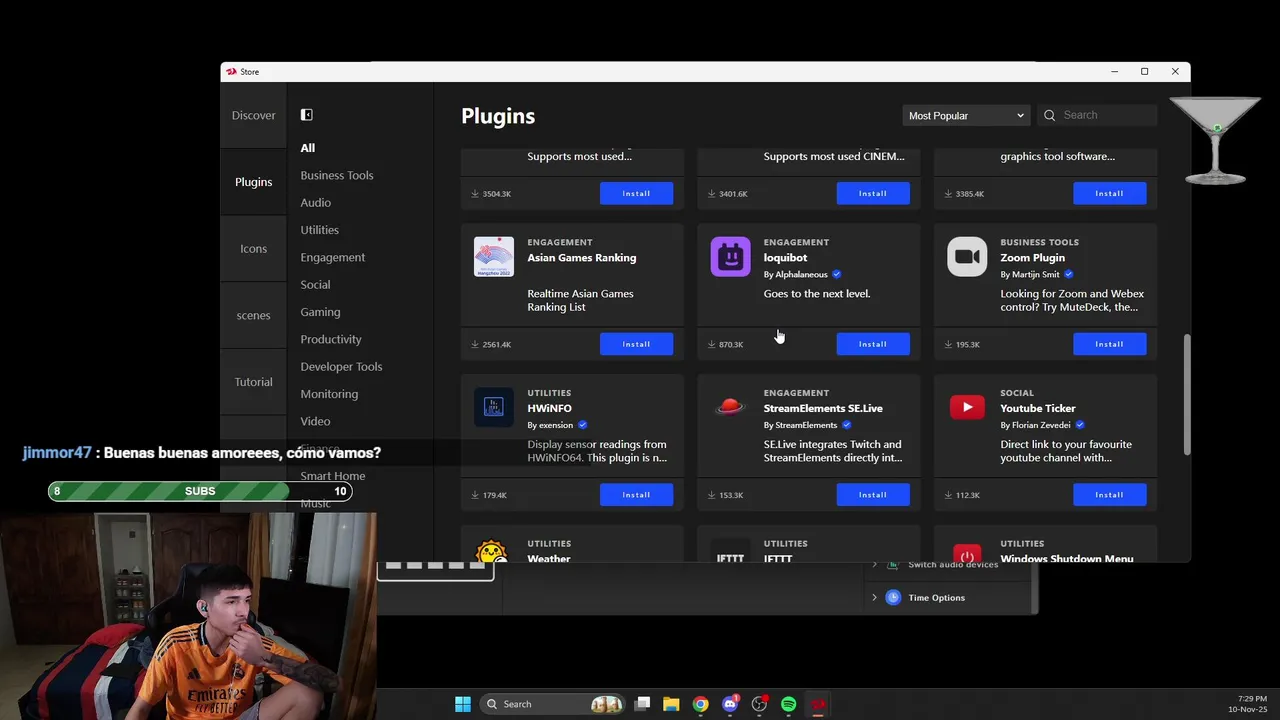This screenshot has width=1280, height=720.
Task: Filter by Social category
Action: pyautogui.click(x=315, y=284)
